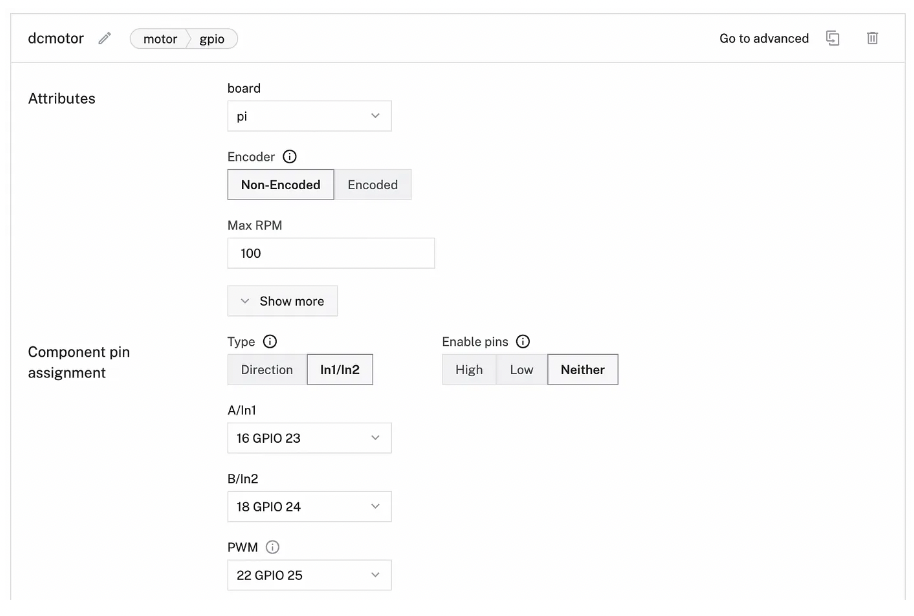The width and height of the screenshot is (914, 616).
Task: Set Enable pins to High
Action: click(468, 369)
